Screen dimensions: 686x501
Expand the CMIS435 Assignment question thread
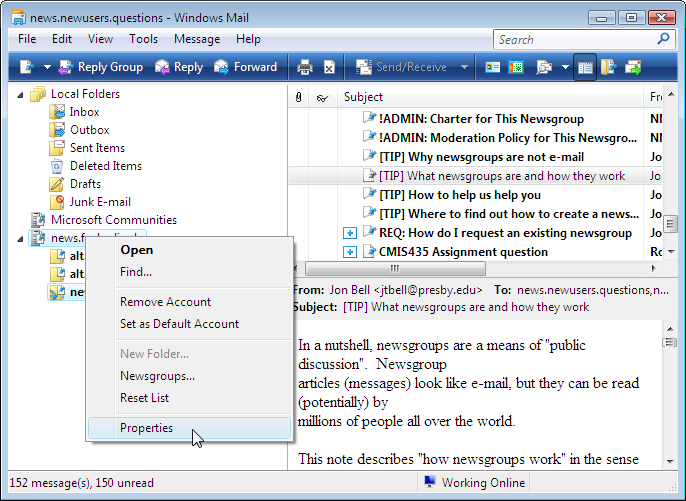350,252
